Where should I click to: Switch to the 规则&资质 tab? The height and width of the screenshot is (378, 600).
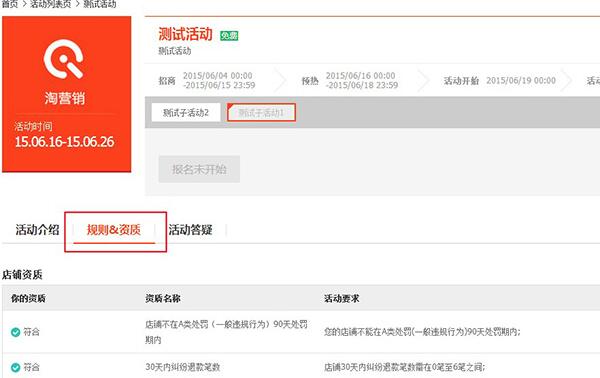click(x=114, y=230)
